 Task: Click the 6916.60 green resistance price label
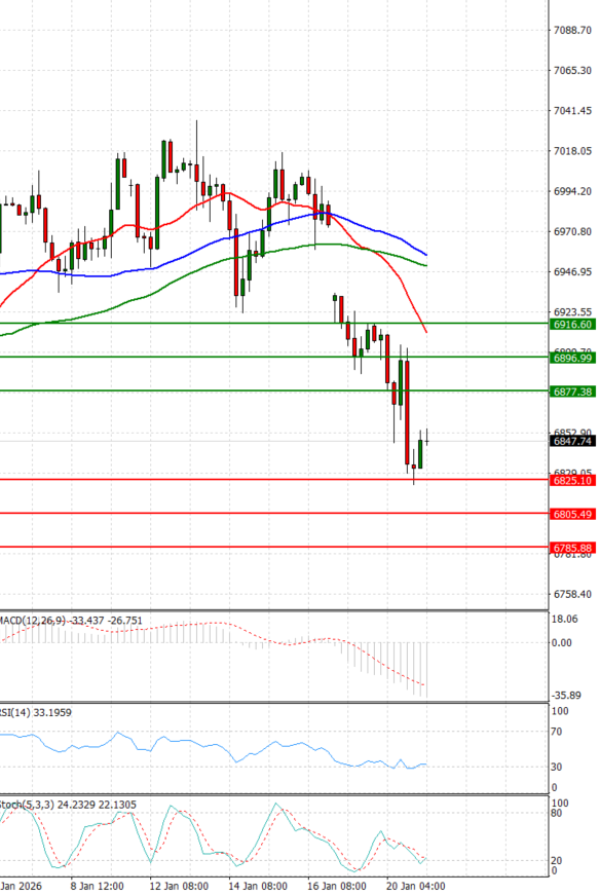pos(573,324)
